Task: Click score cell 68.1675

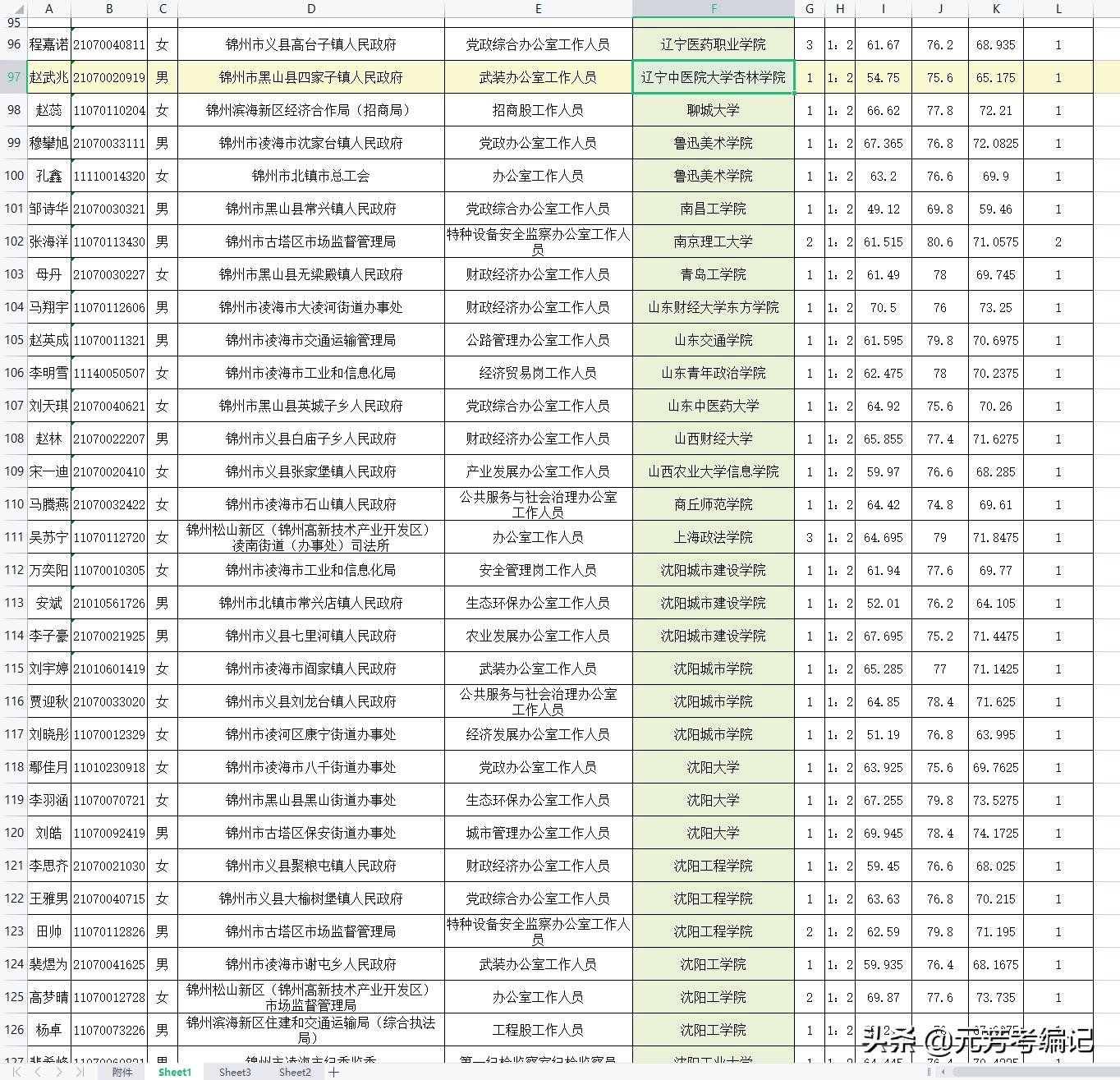Action: click(x=996, y=964)
